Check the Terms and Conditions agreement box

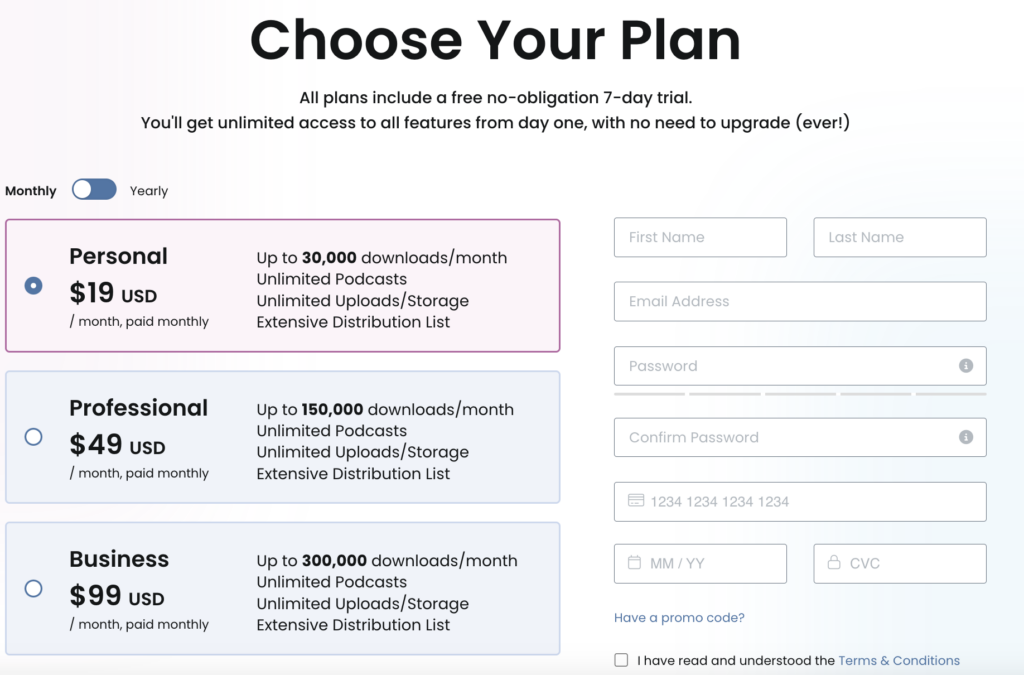(621, 660)
